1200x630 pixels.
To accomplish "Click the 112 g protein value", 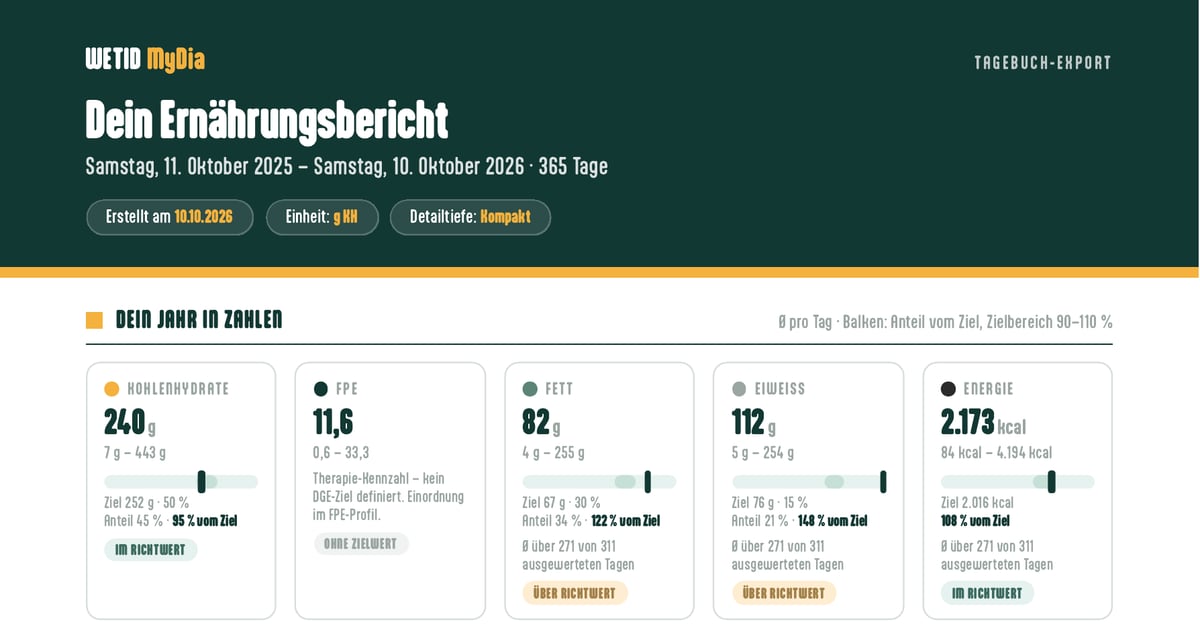I will pyautogui.click(x=754, y=423).
